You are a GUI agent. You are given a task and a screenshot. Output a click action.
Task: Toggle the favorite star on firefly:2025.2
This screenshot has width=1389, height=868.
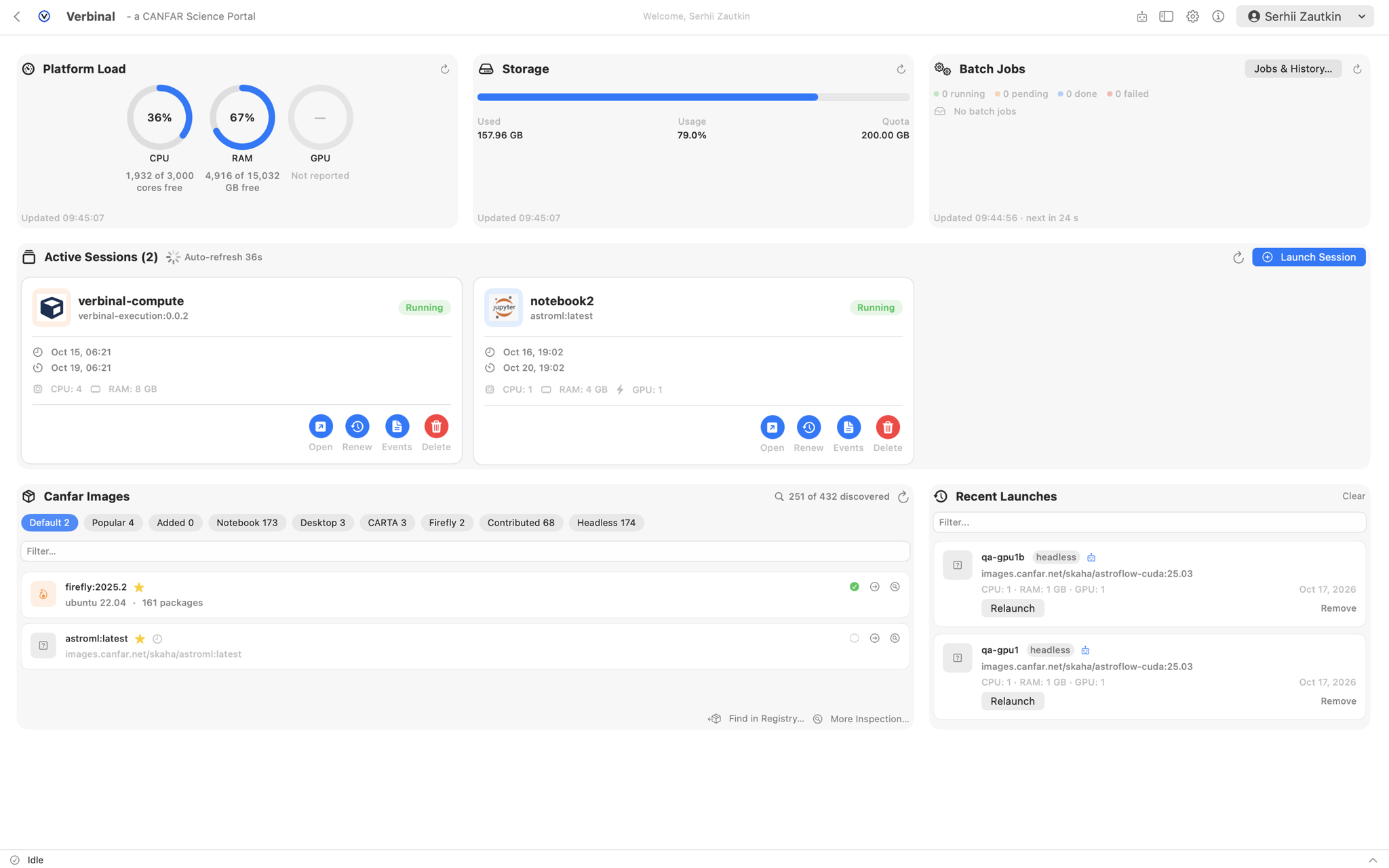tap(139, 587)
